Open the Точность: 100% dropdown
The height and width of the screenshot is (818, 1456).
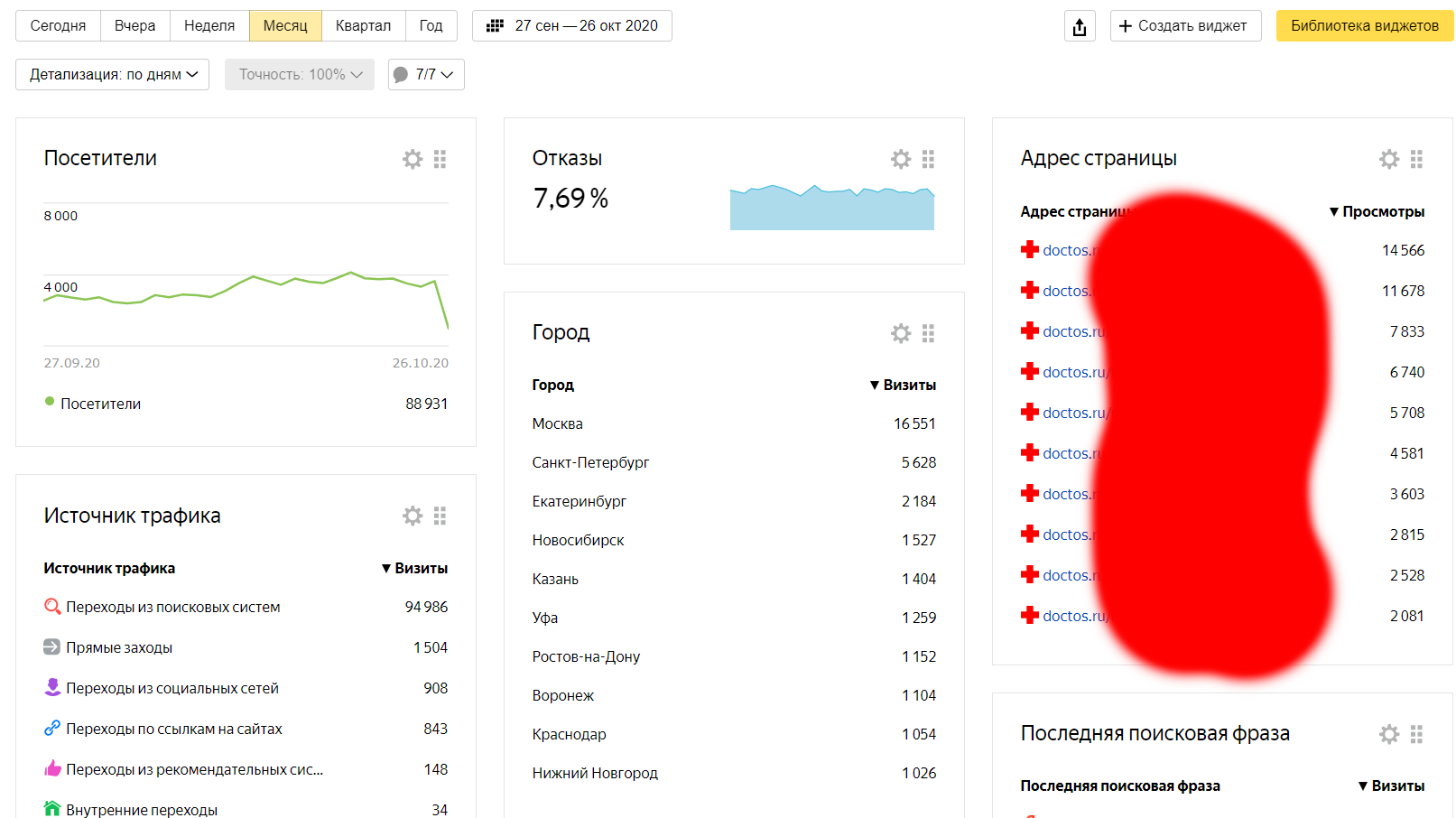(x=300, y=75)
